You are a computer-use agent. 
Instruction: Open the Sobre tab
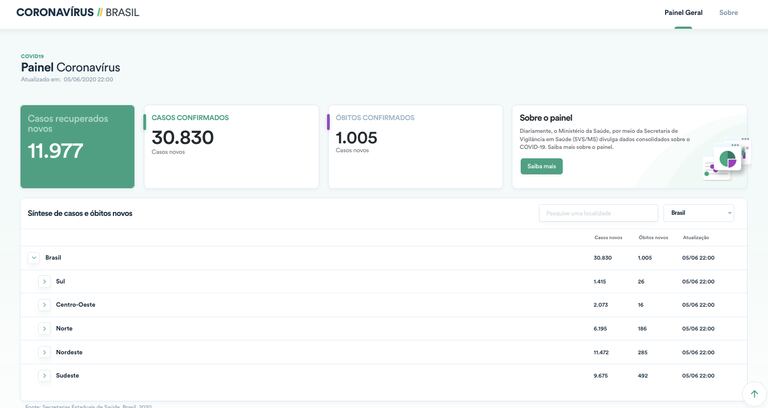click(728, 13)
